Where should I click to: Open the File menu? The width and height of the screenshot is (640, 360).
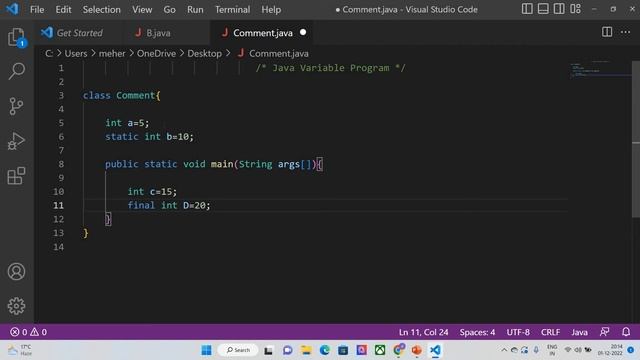pos(37,9)
